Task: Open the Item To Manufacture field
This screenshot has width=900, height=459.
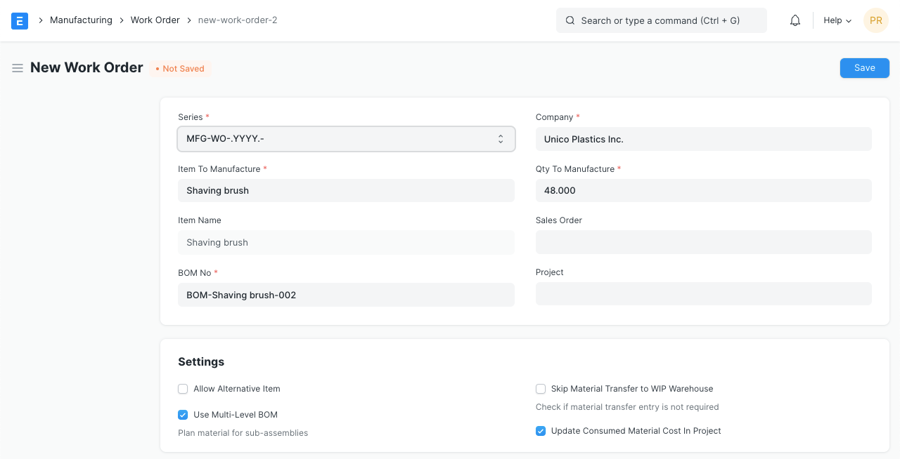Action: (x=346, y=191)
